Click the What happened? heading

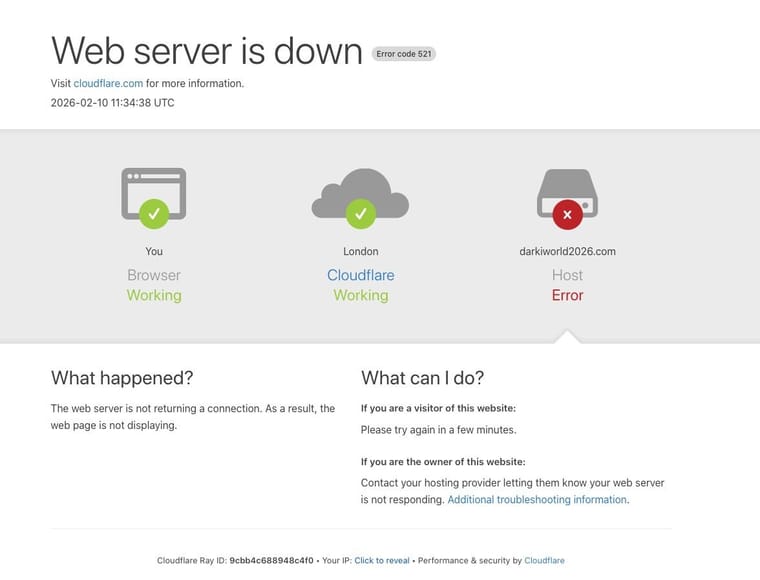pyautogui.click(x=122, y=378)
